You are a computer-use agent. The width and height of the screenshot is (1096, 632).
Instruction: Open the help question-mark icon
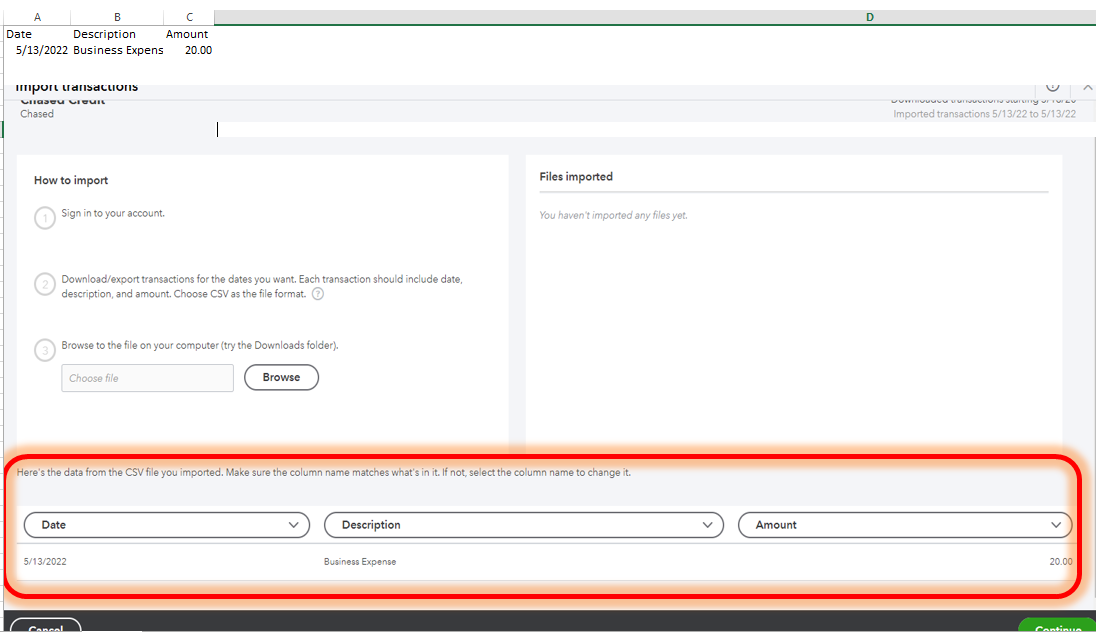click(x=1052, y=86)
